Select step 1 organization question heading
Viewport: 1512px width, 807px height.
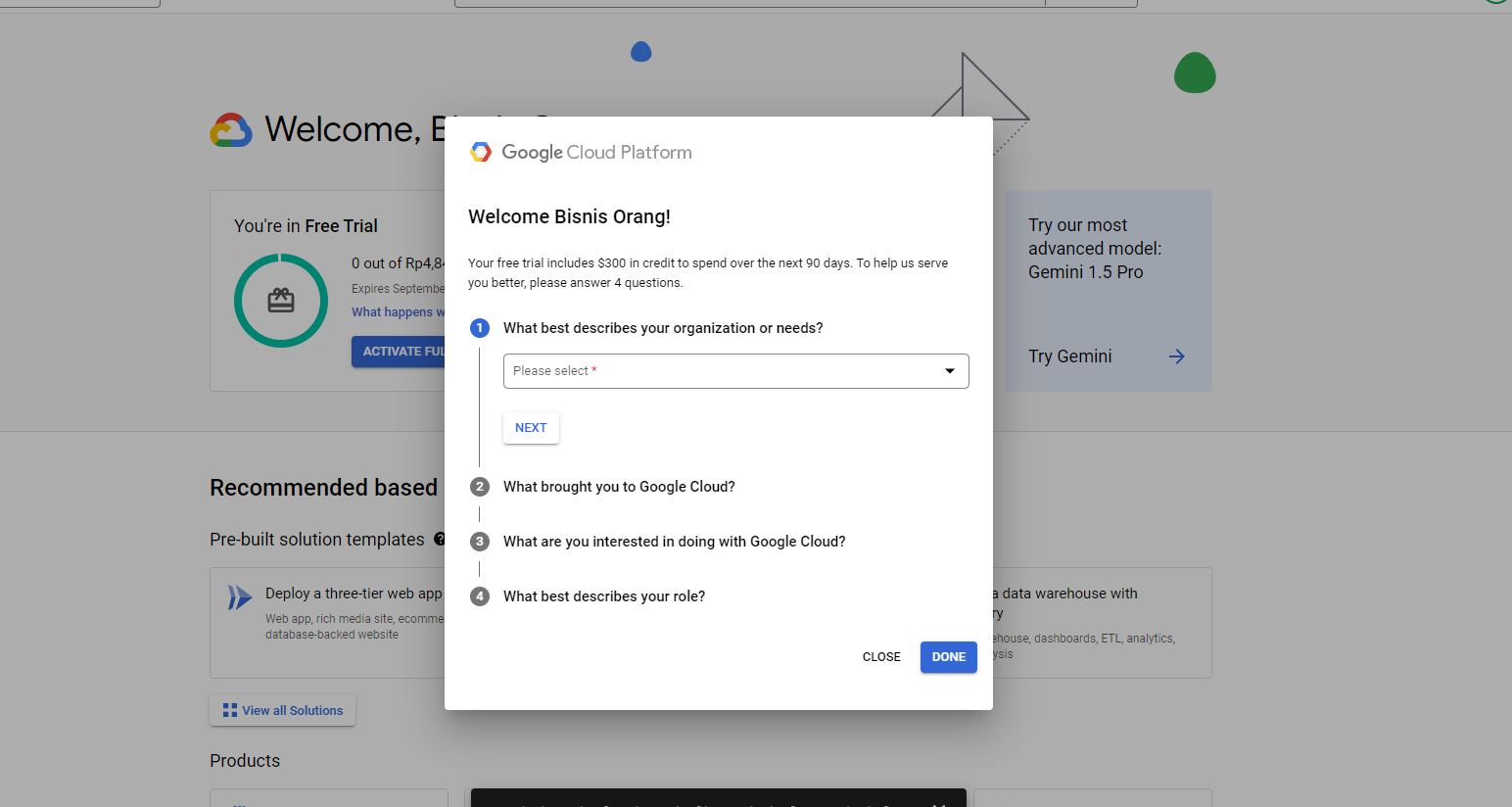(x=663, y=328)
